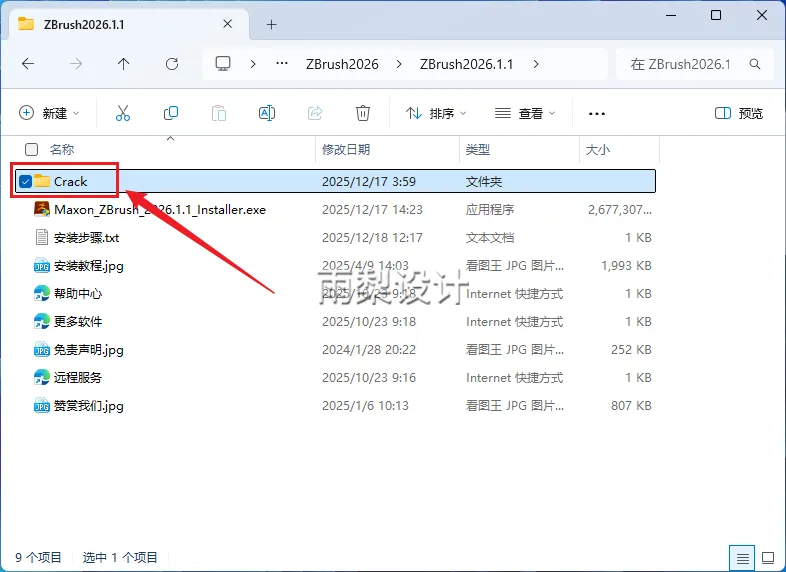
Task: Open the 查看 view dropdown
Action: 525,113
